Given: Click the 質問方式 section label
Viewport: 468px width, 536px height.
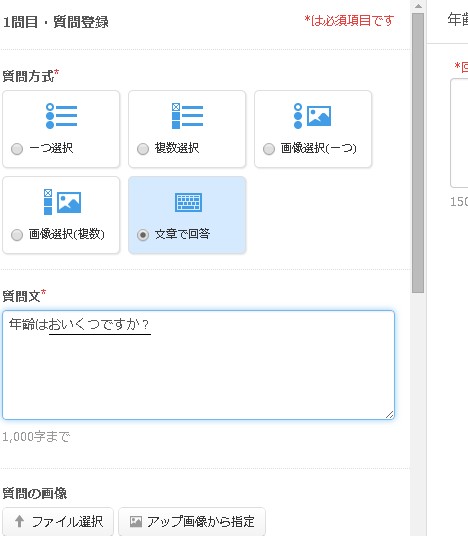Looking at the screenshot, I should tap(28, 76).
